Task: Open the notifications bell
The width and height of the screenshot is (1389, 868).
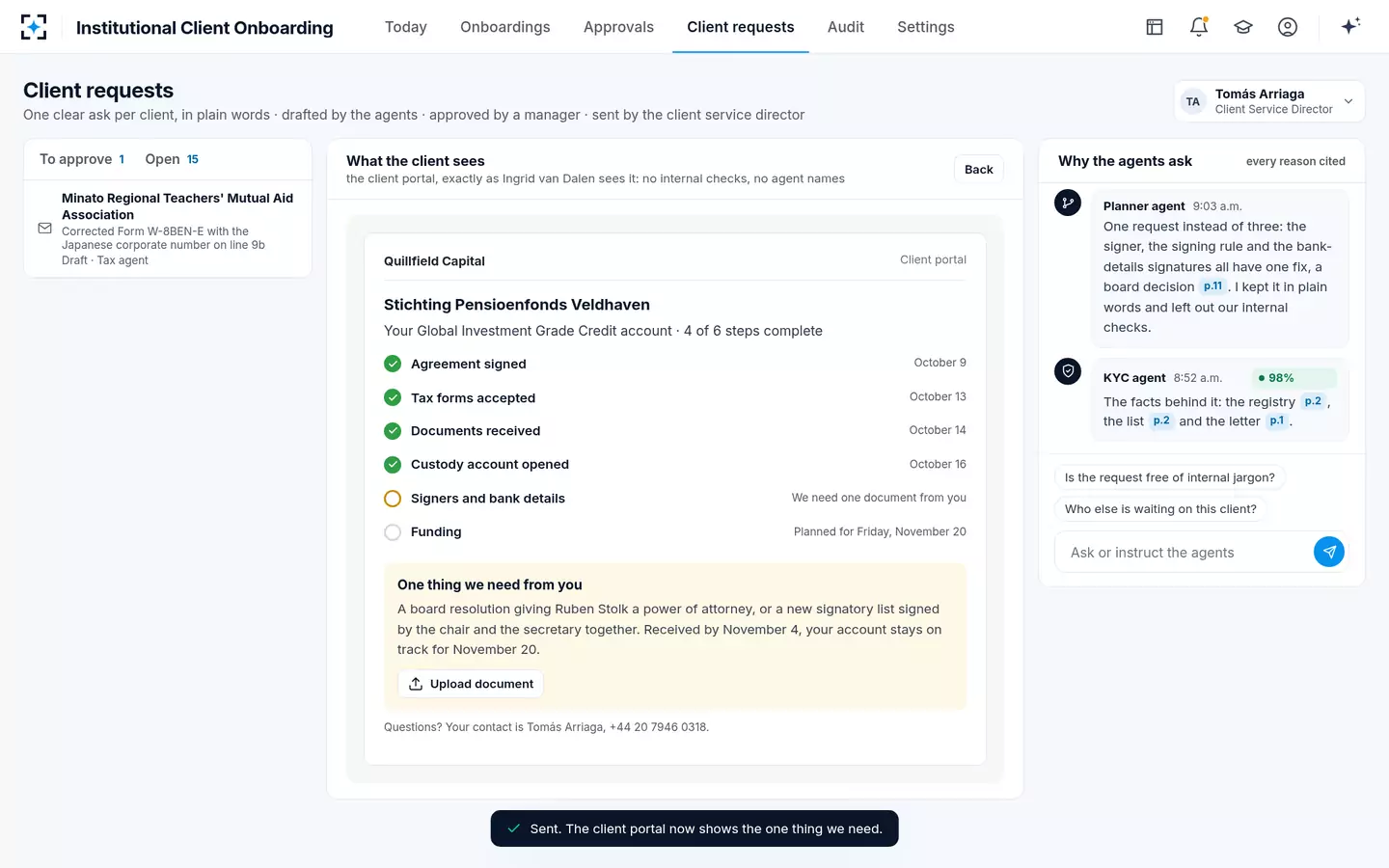Action: point(1199,27)
